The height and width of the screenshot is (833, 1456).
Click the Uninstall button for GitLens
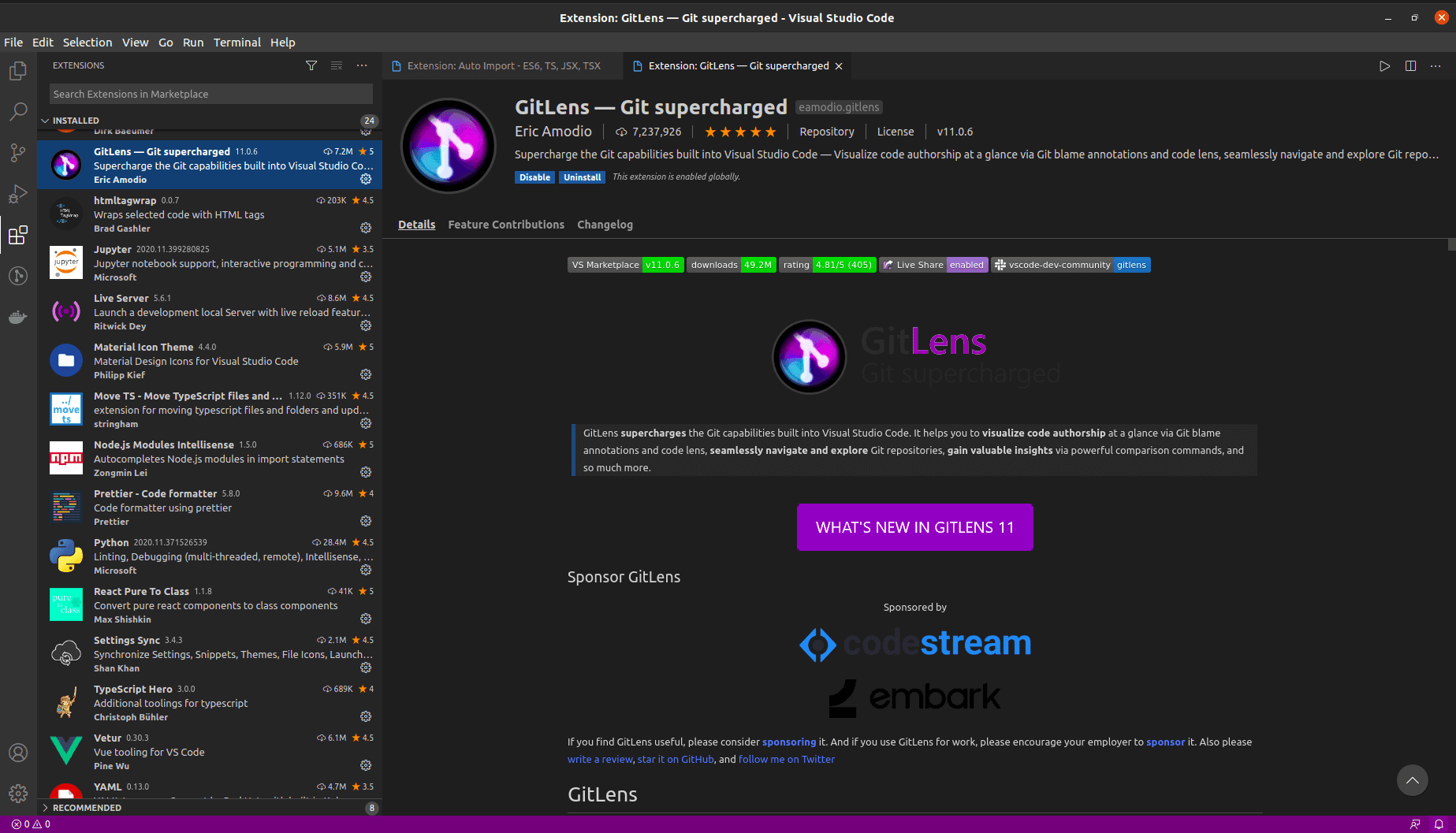[582, 177]
